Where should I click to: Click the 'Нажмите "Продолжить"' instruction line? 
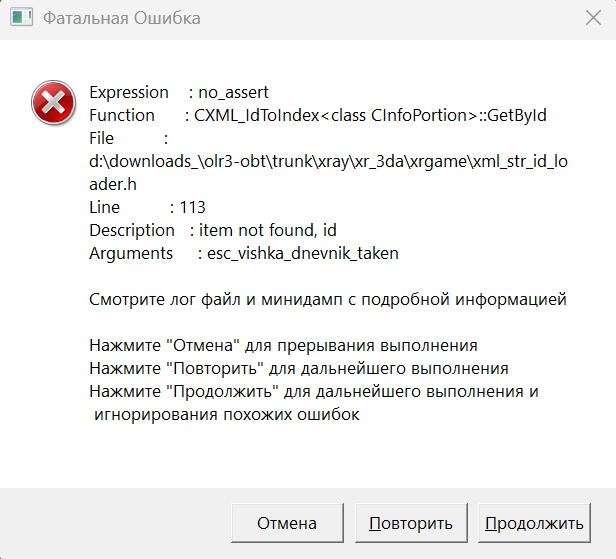(314, 391)
